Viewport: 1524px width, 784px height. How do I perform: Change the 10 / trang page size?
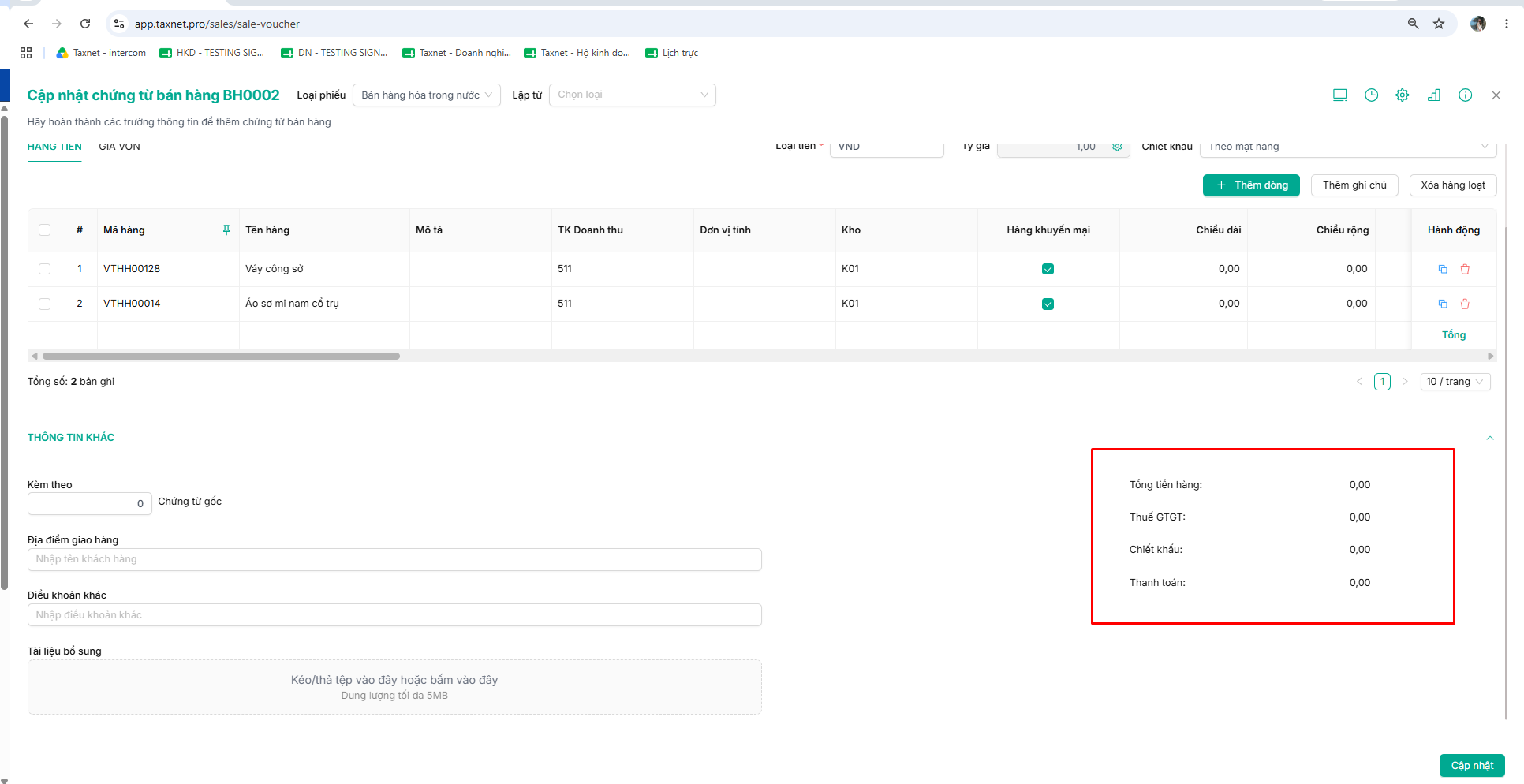pos(1455,382)
